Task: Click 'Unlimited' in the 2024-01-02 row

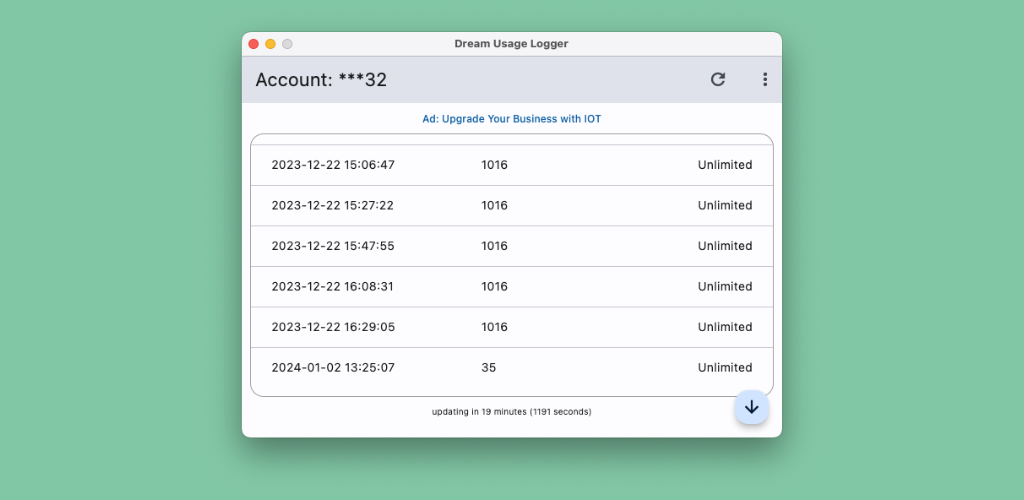Action: pos(725,367)
